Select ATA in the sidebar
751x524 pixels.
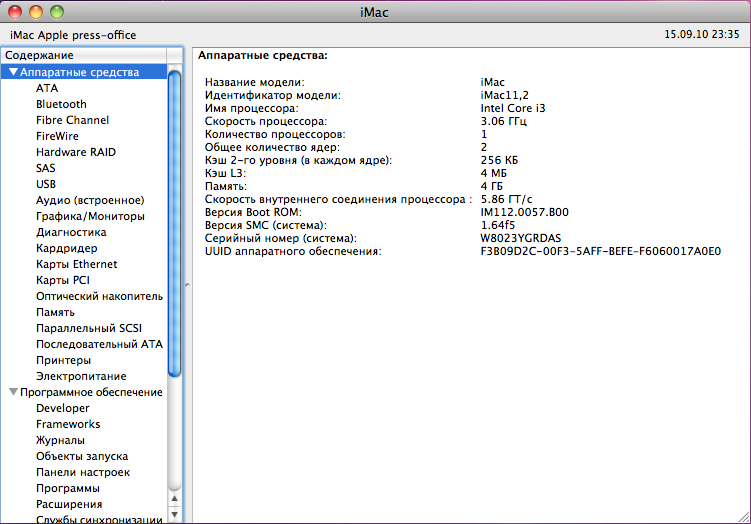(x=47, y=88)
